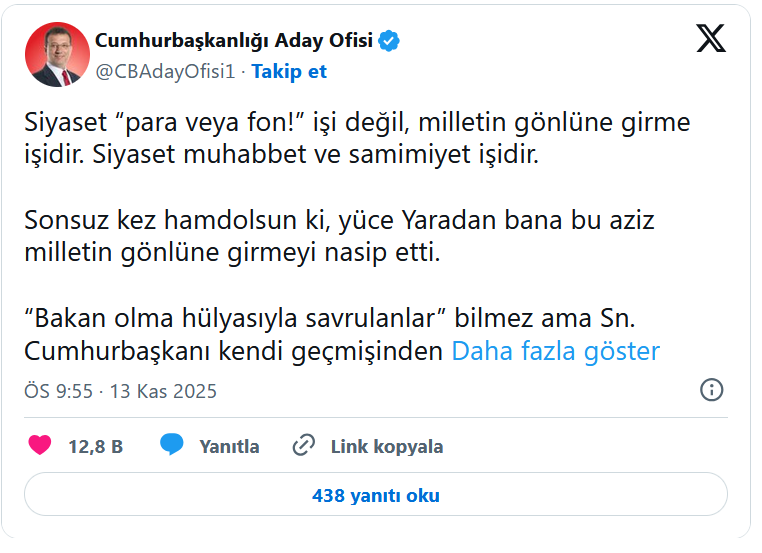Click the text "Bakan olma hülyasıyla savrulanlar"
This screenshot has height=553, width=762.
tap(235, 319)
